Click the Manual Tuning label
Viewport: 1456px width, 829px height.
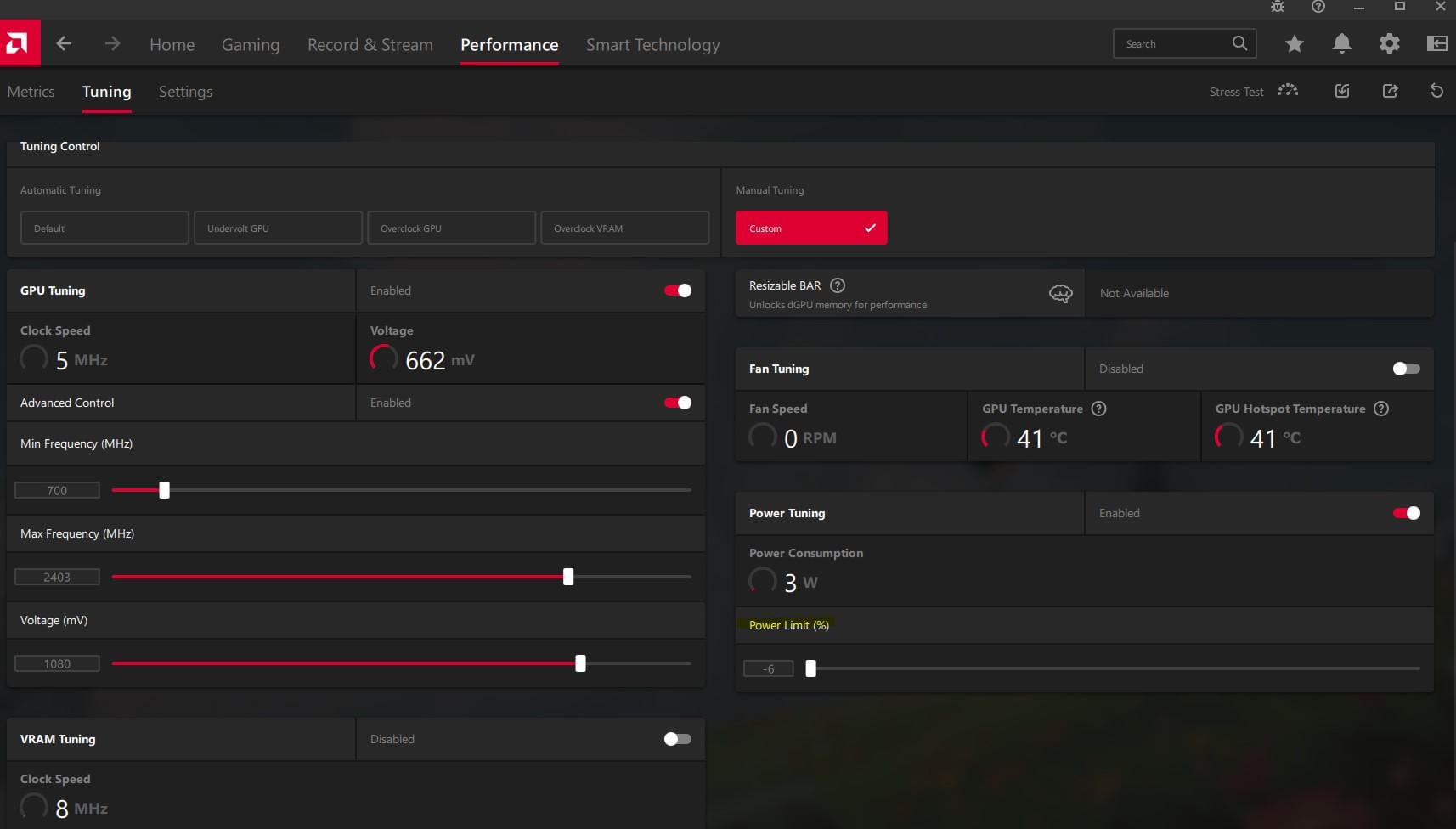[770, 190]
